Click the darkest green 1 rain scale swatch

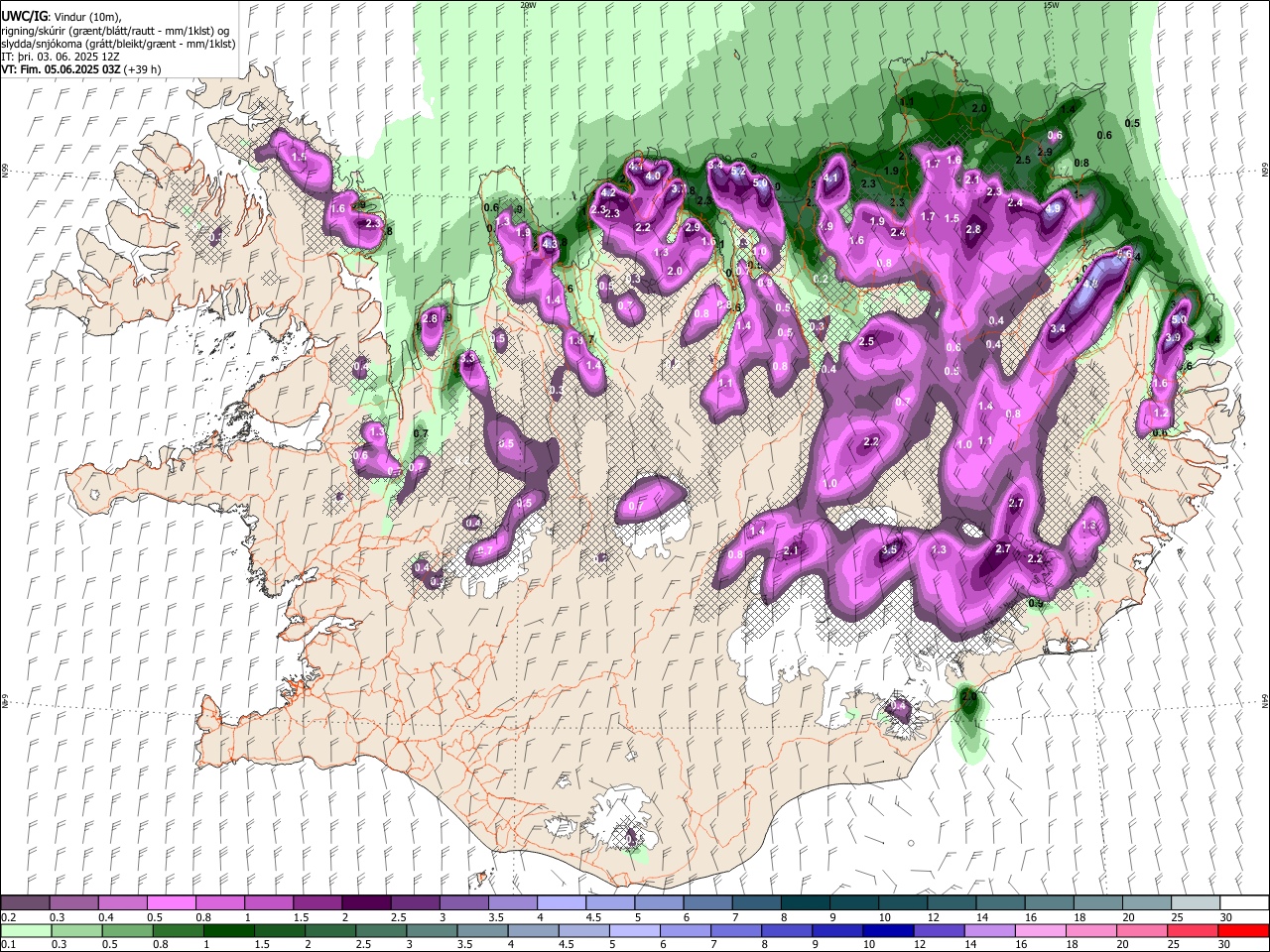click(228, 931)
